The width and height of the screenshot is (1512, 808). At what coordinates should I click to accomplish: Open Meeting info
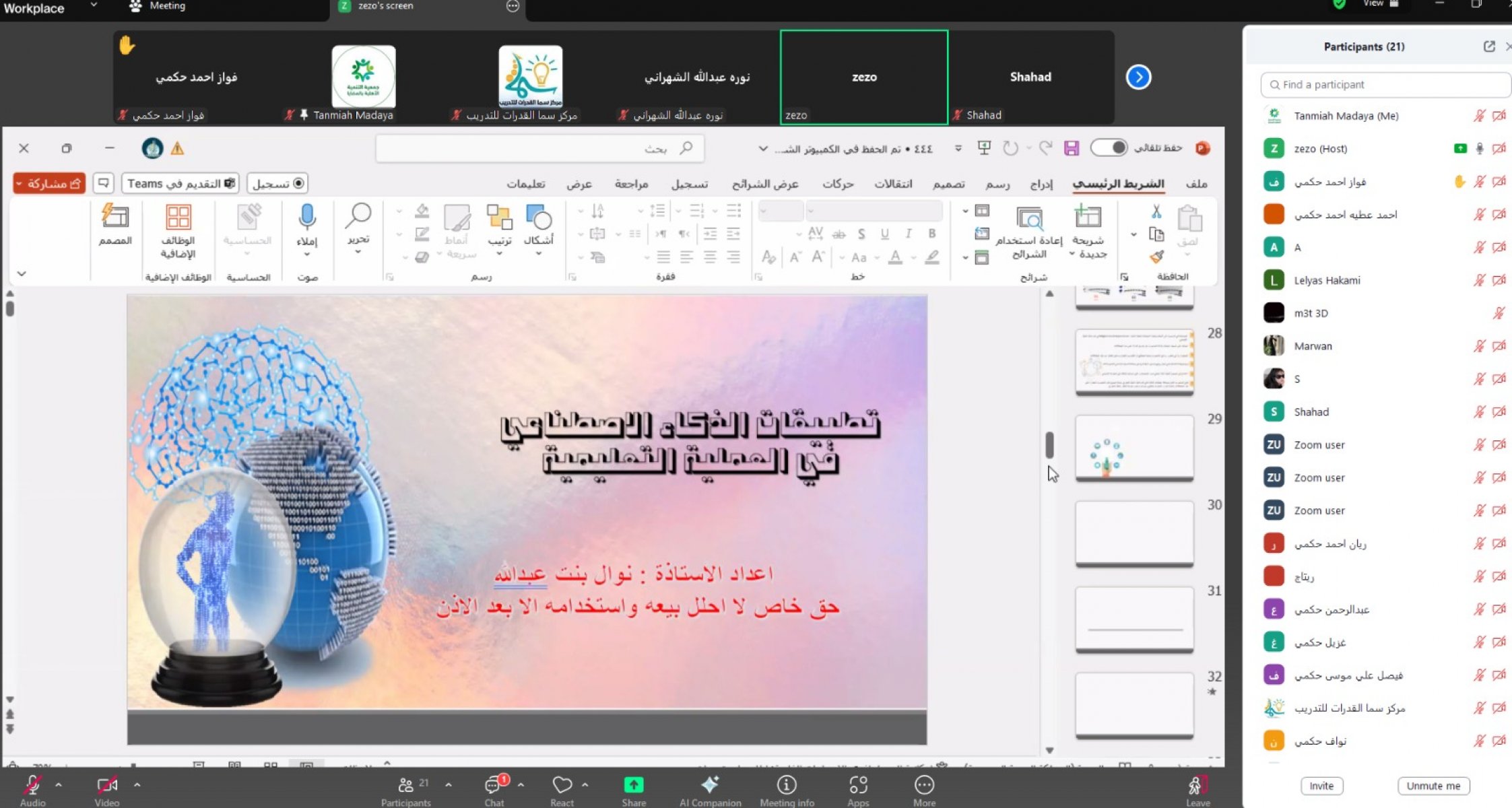coord(786,786)
